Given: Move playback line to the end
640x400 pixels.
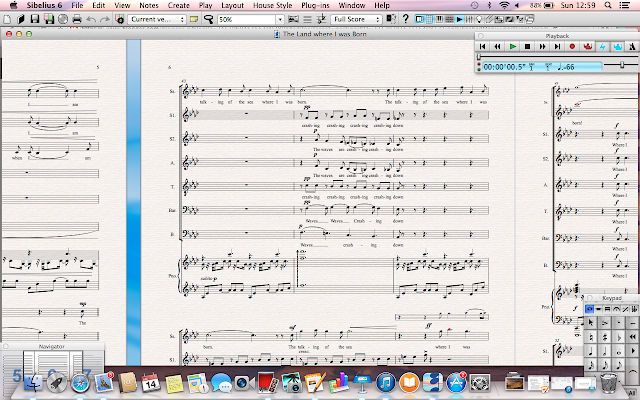Looking at the screenshot, I should click(557, 47).
